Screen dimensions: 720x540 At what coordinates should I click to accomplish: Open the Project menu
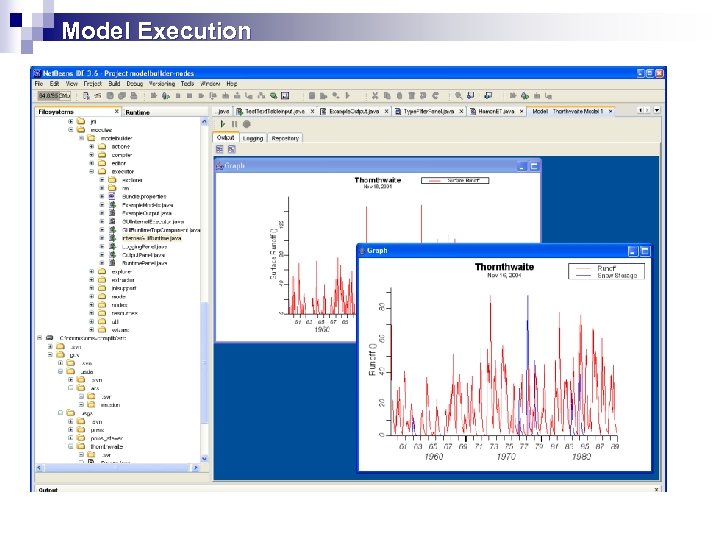(93, 84)
